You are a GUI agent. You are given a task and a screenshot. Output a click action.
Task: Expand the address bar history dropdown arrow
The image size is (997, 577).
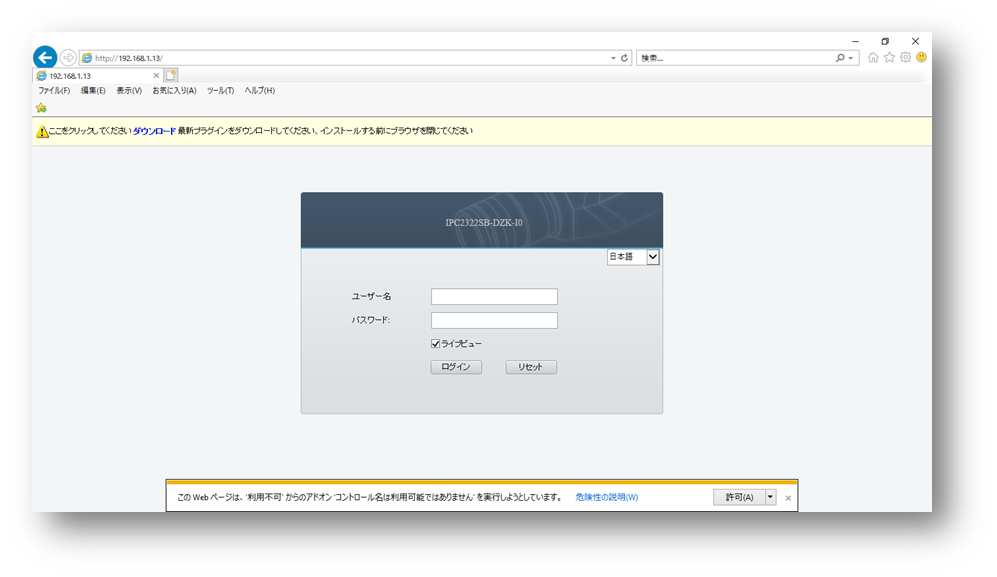[613, 58]
